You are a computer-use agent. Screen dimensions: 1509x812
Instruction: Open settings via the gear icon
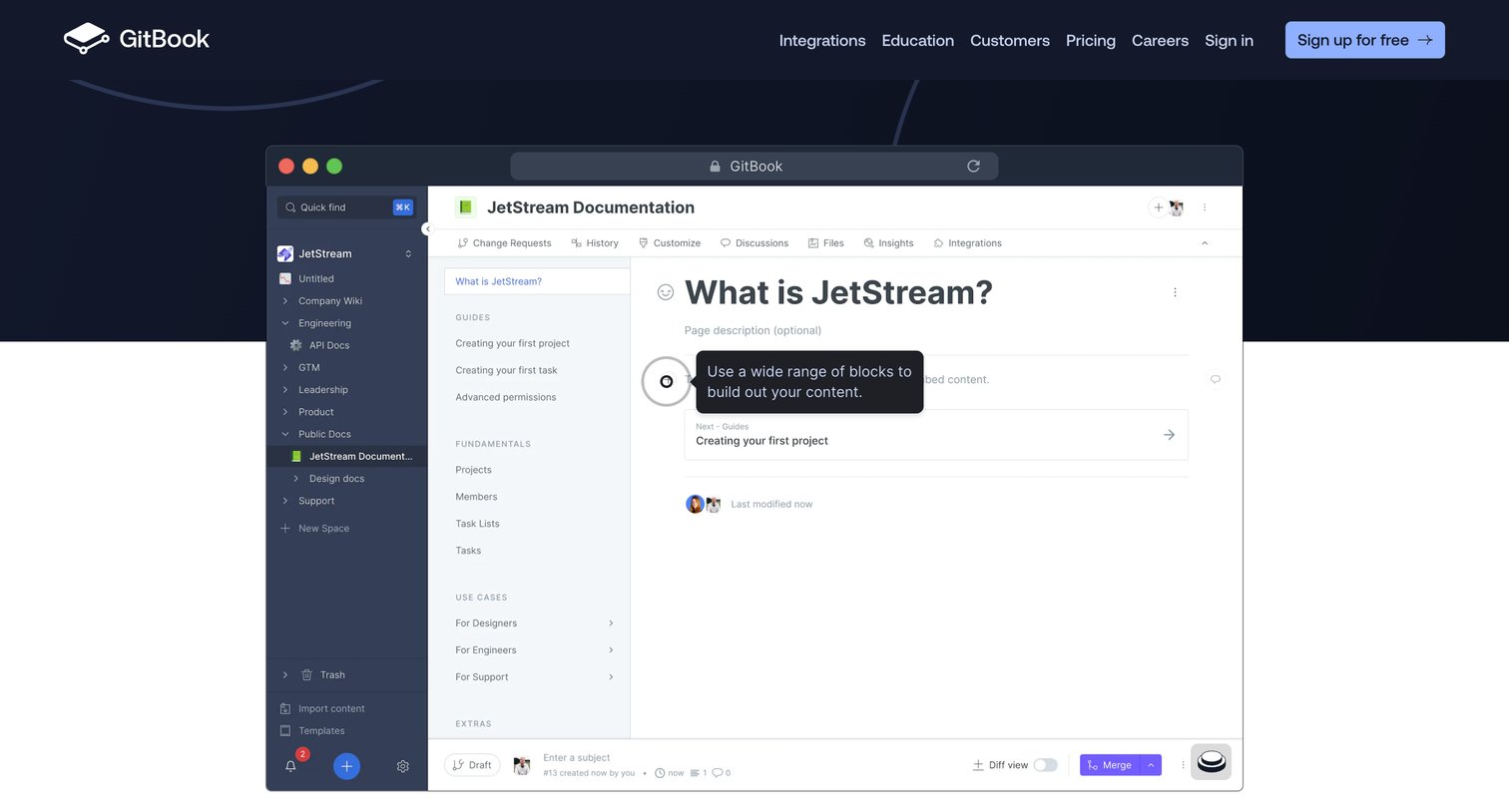(403, 766)
